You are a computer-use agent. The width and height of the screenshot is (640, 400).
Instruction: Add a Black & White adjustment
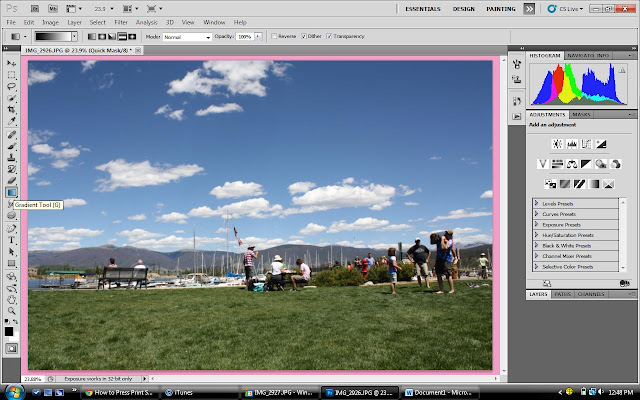586,164
